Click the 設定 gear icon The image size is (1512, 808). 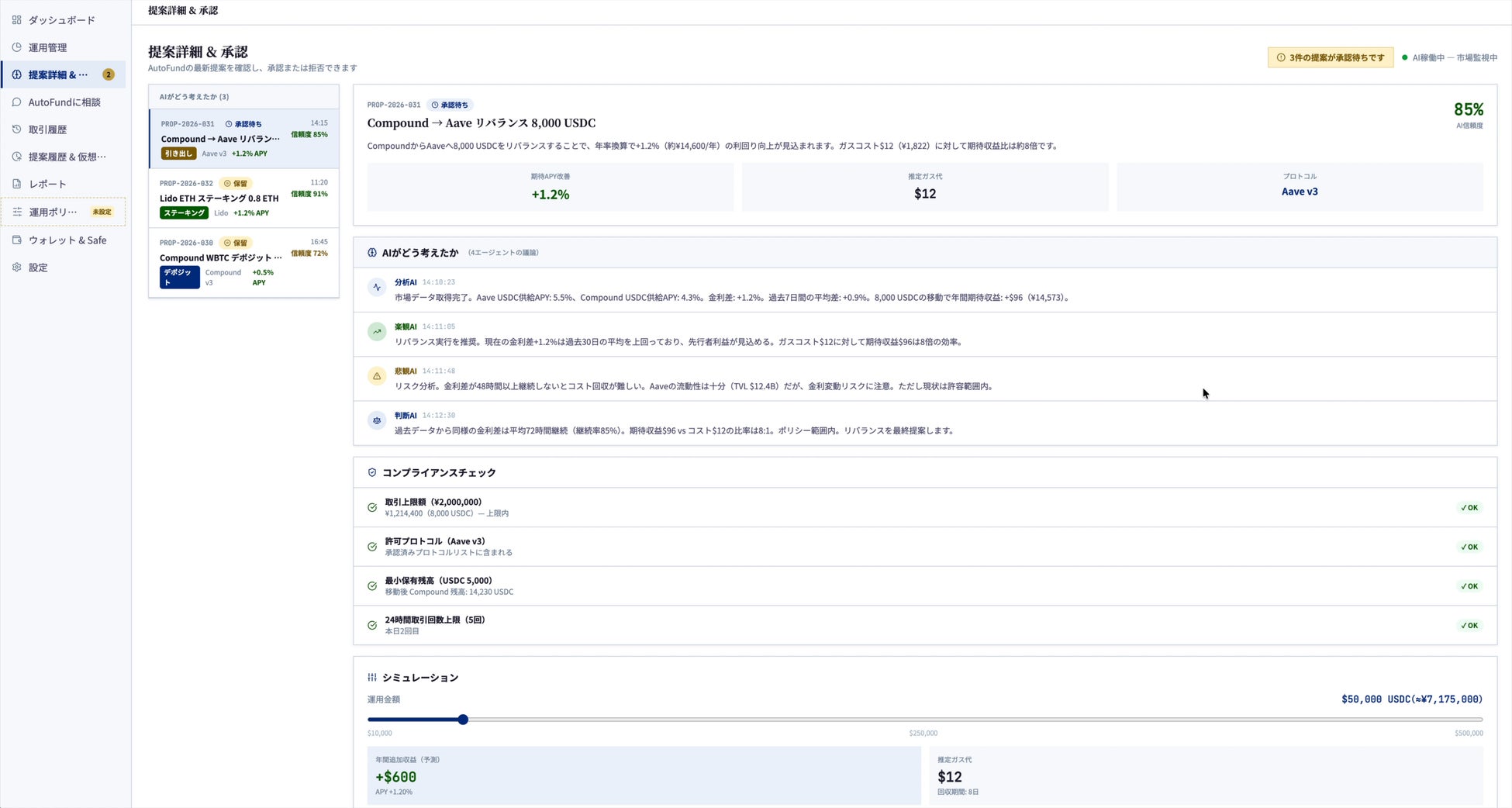16,267
